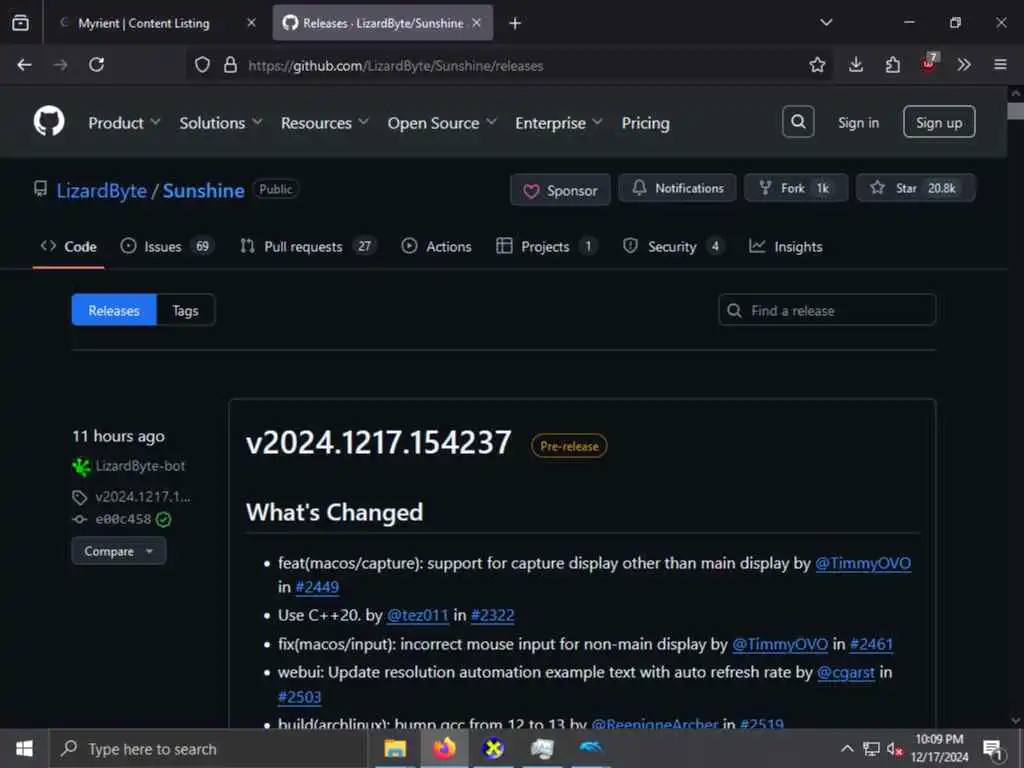This screenshot has width=1024, height=768.
Task: Click the LizardByte-bot avatar icon
Action: click(81, 466)
